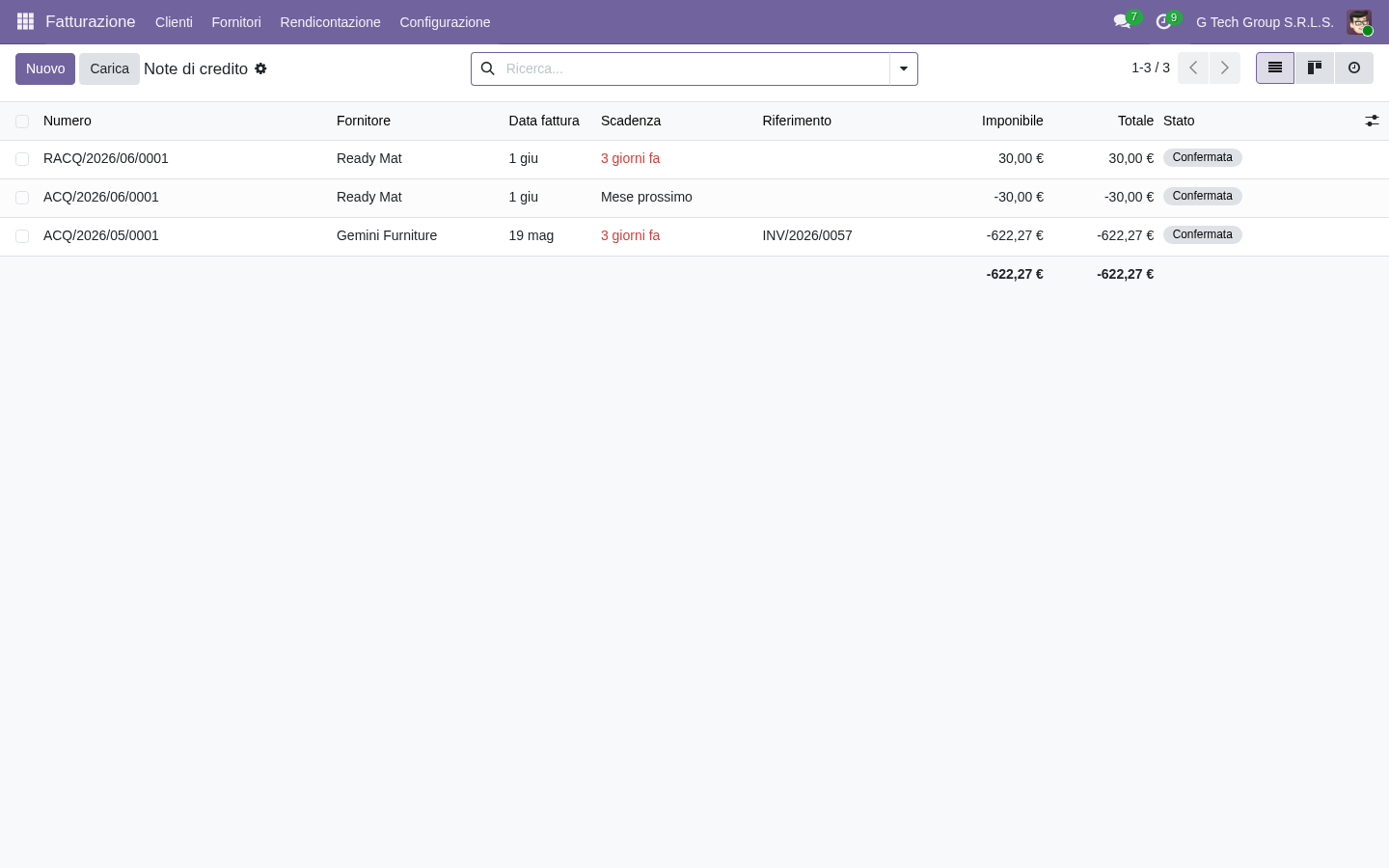Click the record counter 1-3 / 3
The width and height of the screenshot is (1389, 868).
[x=1151, y=68]
